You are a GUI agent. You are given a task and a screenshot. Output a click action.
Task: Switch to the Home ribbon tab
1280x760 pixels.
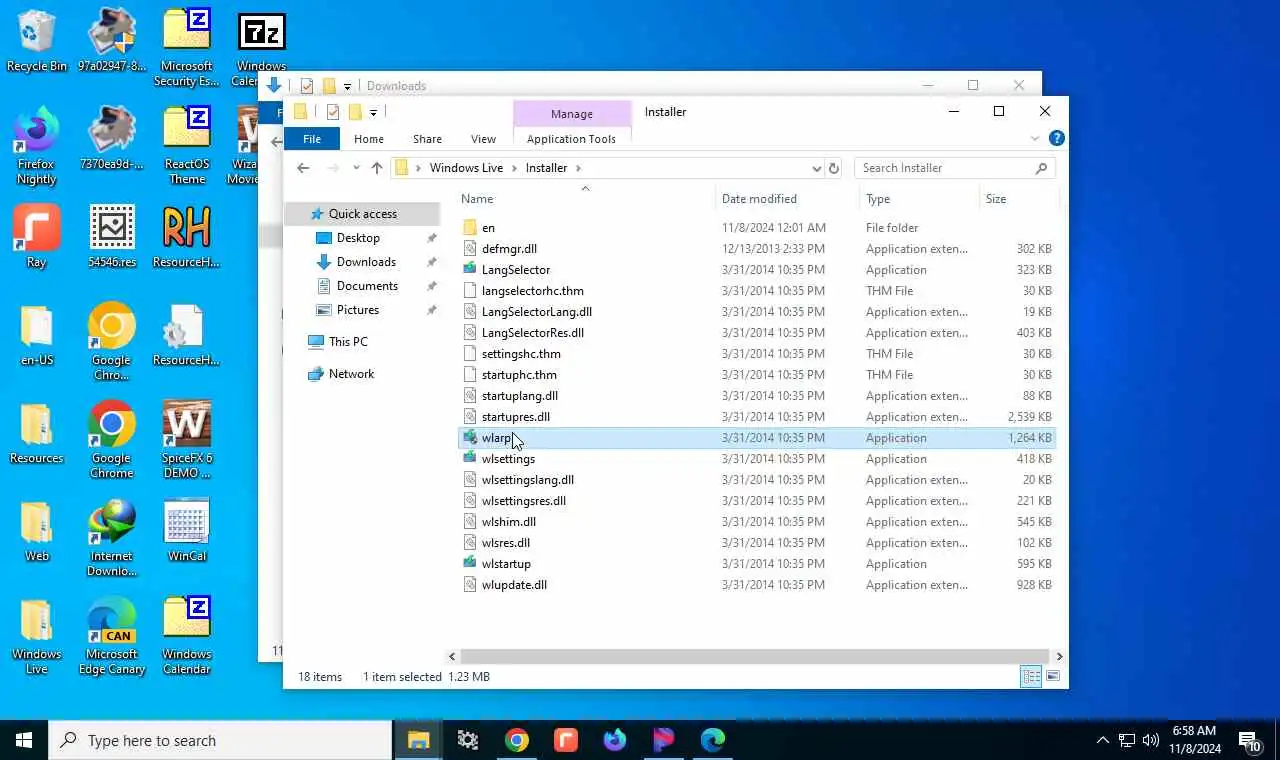[x=368, y=139]
